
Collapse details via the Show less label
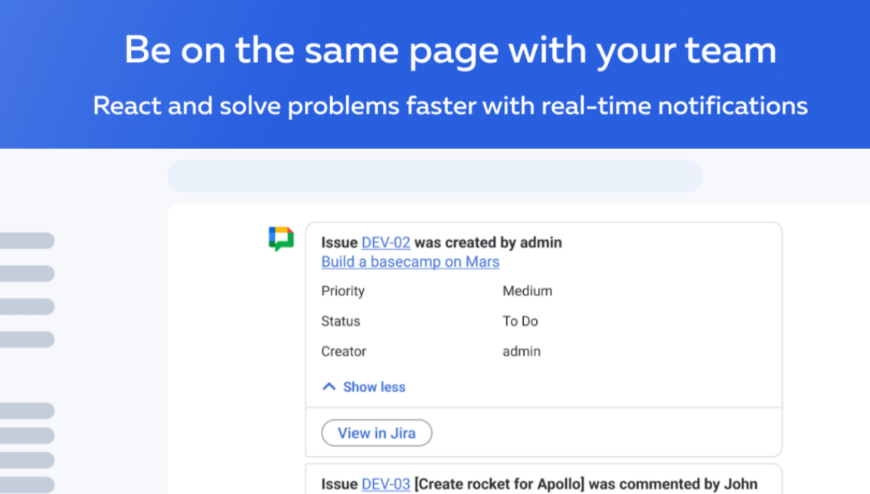pyautogui.click(x=374, y=387)
